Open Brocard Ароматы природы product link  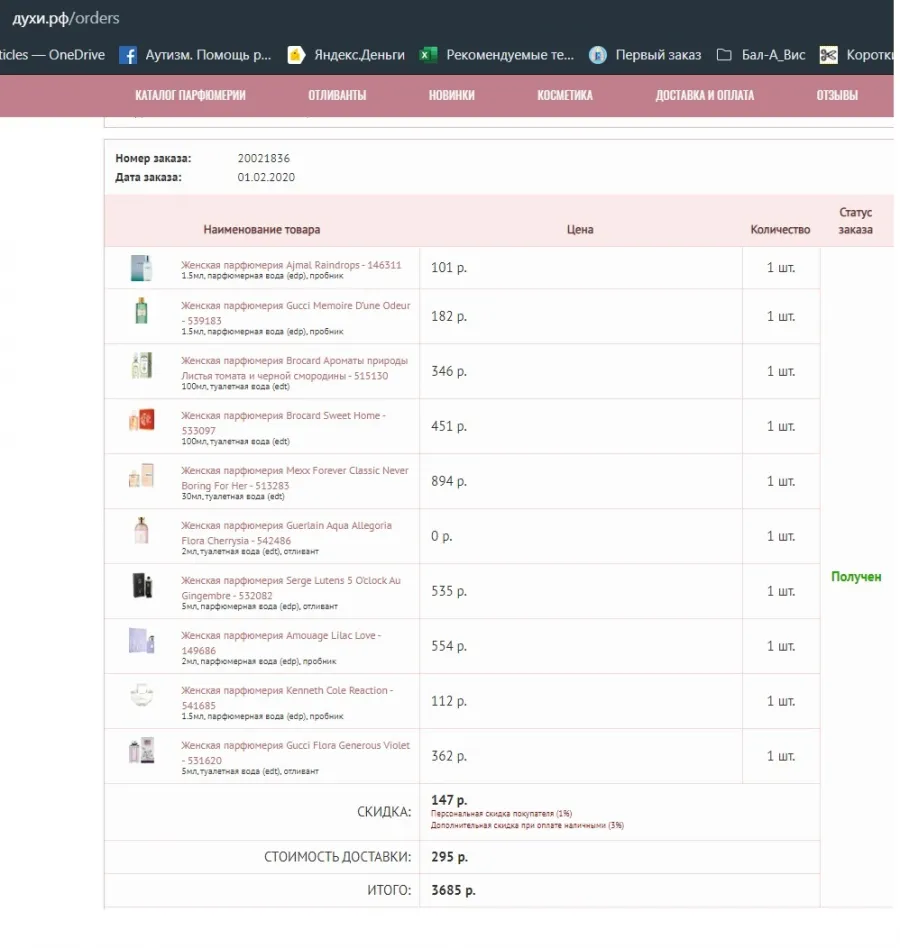pyautogui.click(x=294, y=368)
